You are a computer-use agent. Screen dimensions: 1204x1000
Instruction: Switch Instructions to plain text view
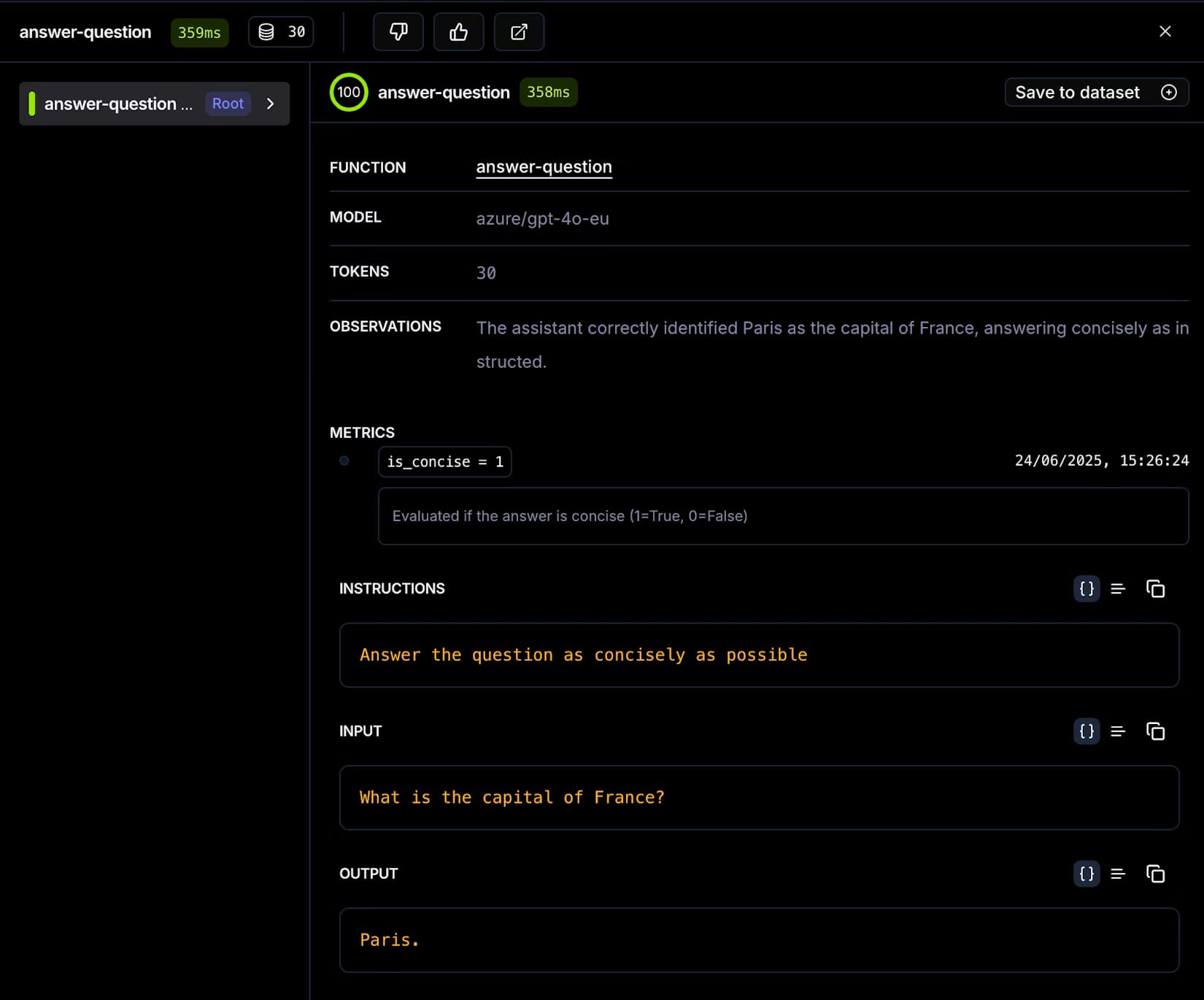pos(1118,588)
